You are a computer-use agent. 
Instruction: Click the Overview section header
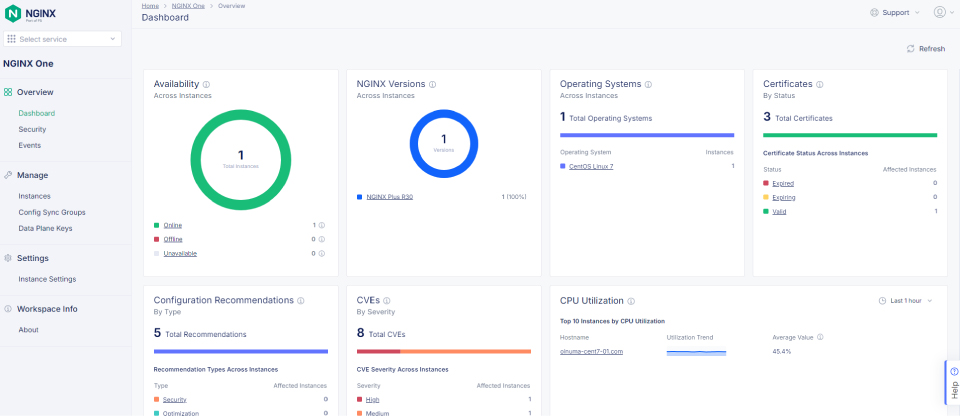click(35, 93)
